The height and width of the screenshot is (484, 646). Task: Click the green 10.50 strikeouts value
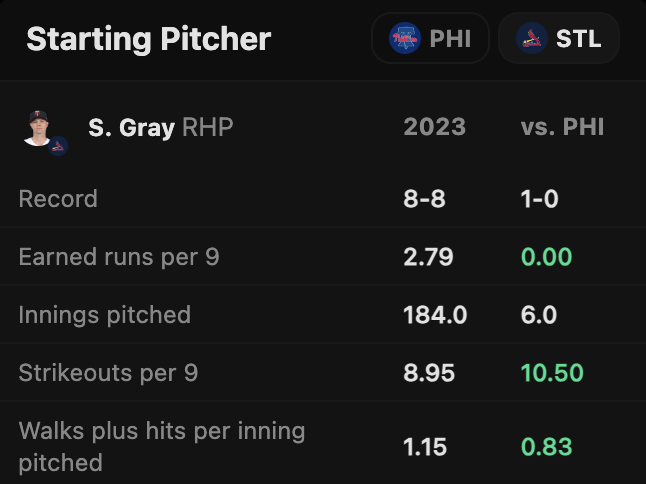(x=552, y=372)
